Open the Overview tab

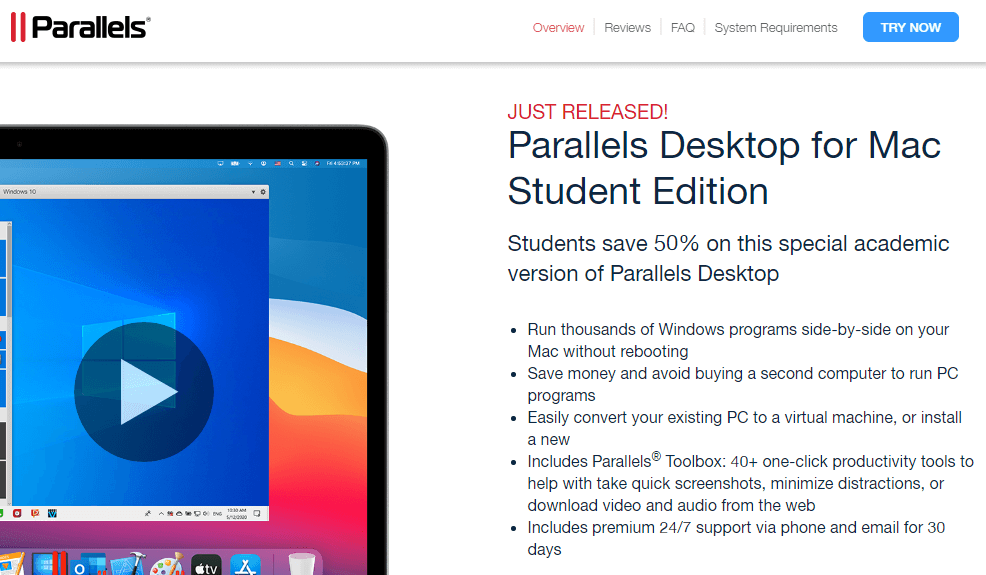558,28
